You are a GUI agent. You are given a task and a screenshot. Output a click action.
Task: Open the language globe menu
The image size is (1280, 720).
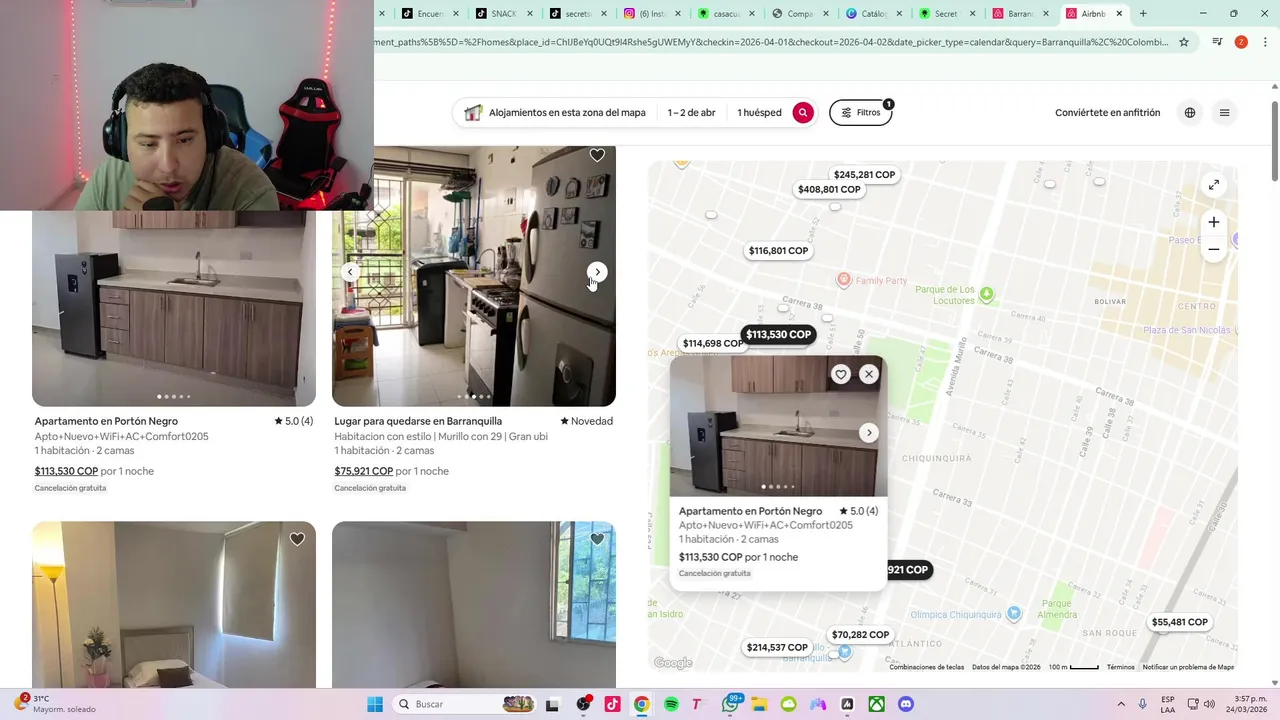pyautogui.click(x=1190, y=113)
